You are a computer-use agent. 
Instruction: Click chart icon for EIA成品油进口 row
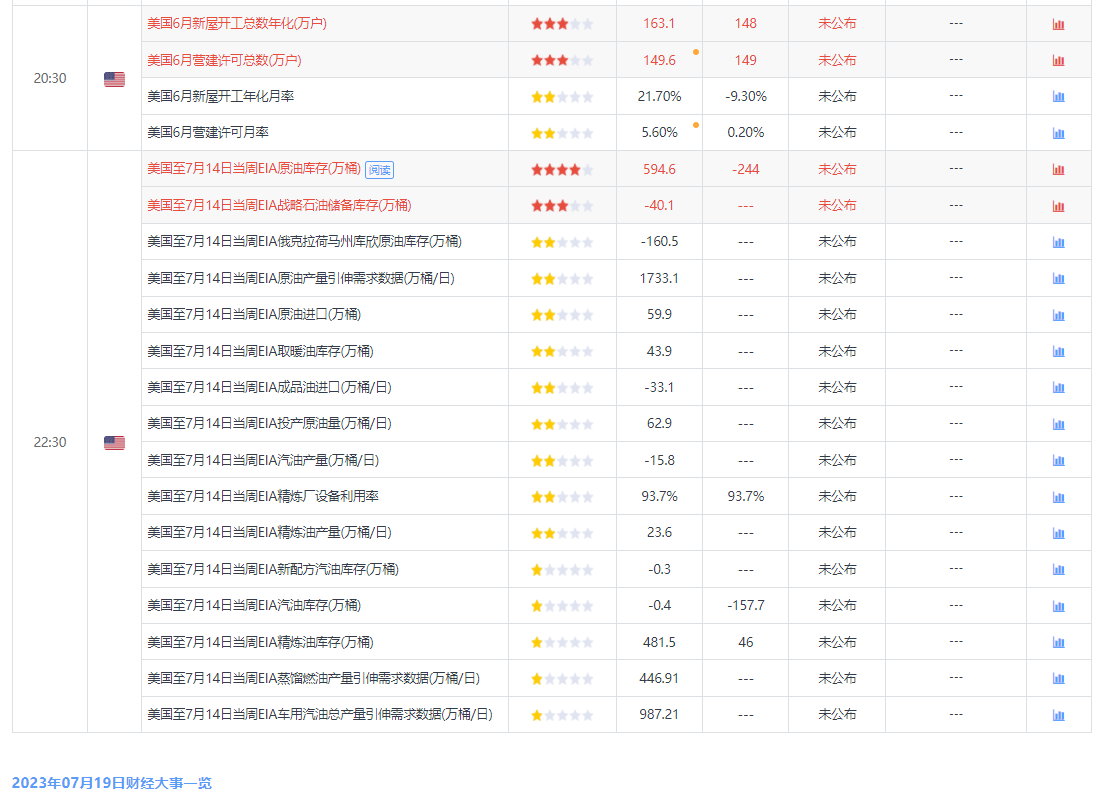coord(1058,388)
